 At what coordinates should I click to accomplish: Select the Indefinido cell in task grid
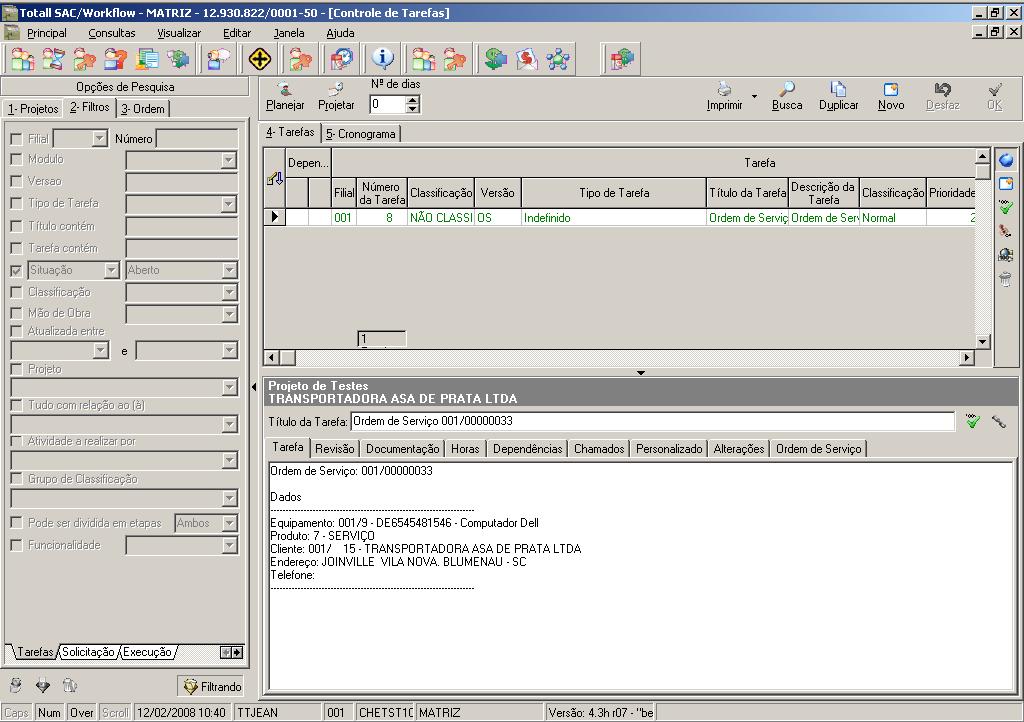(613, 217)
